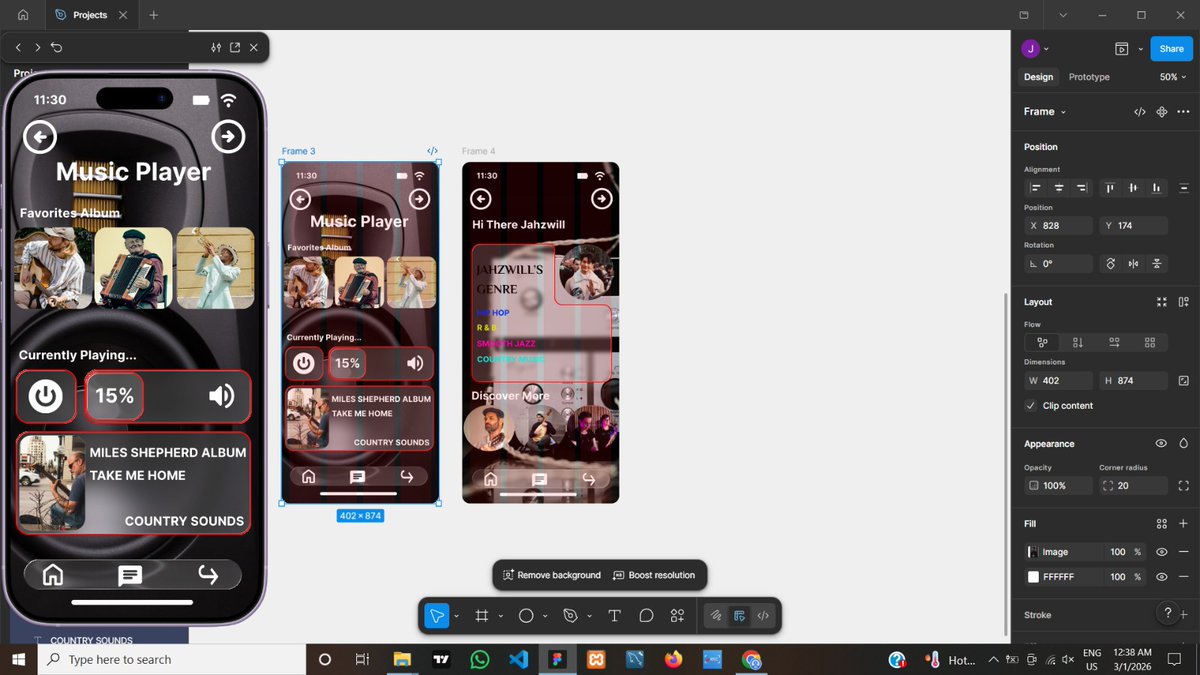Open the Figma window menu chevron in title bar
1200x675 pixels.
1062,15
